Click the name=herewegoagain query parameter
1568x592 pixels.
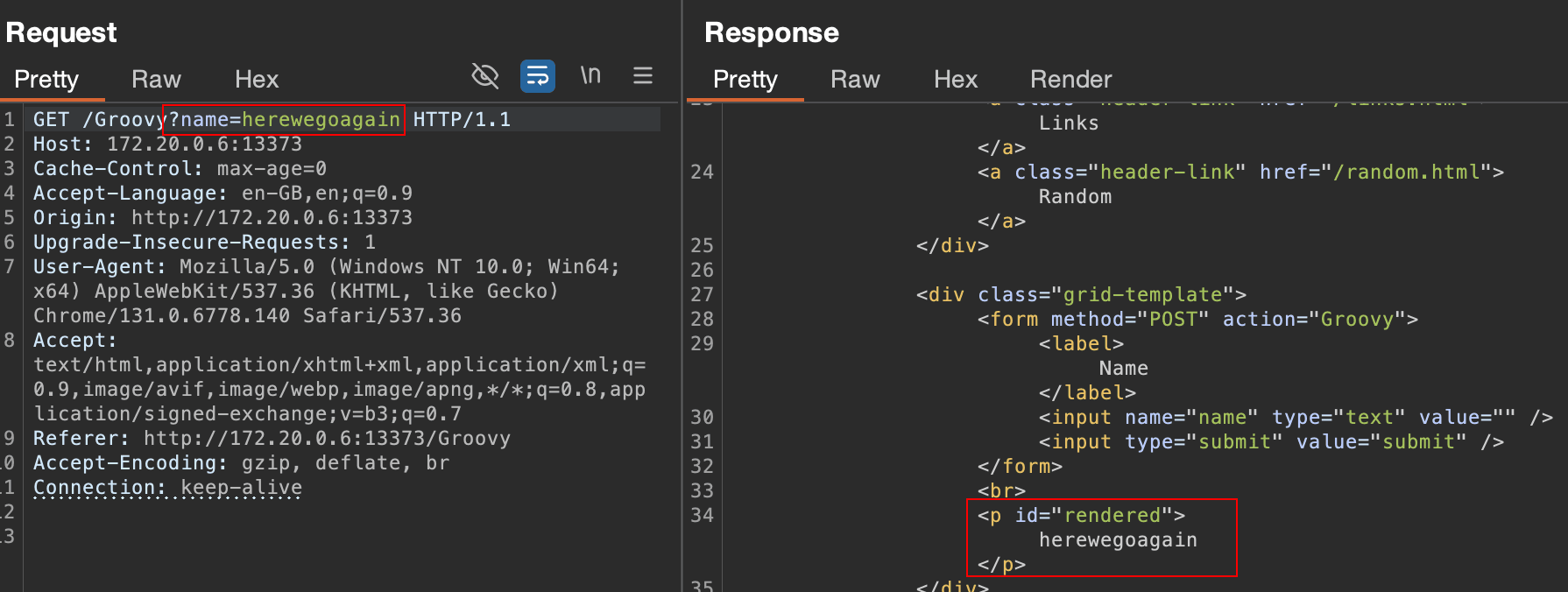285,120
